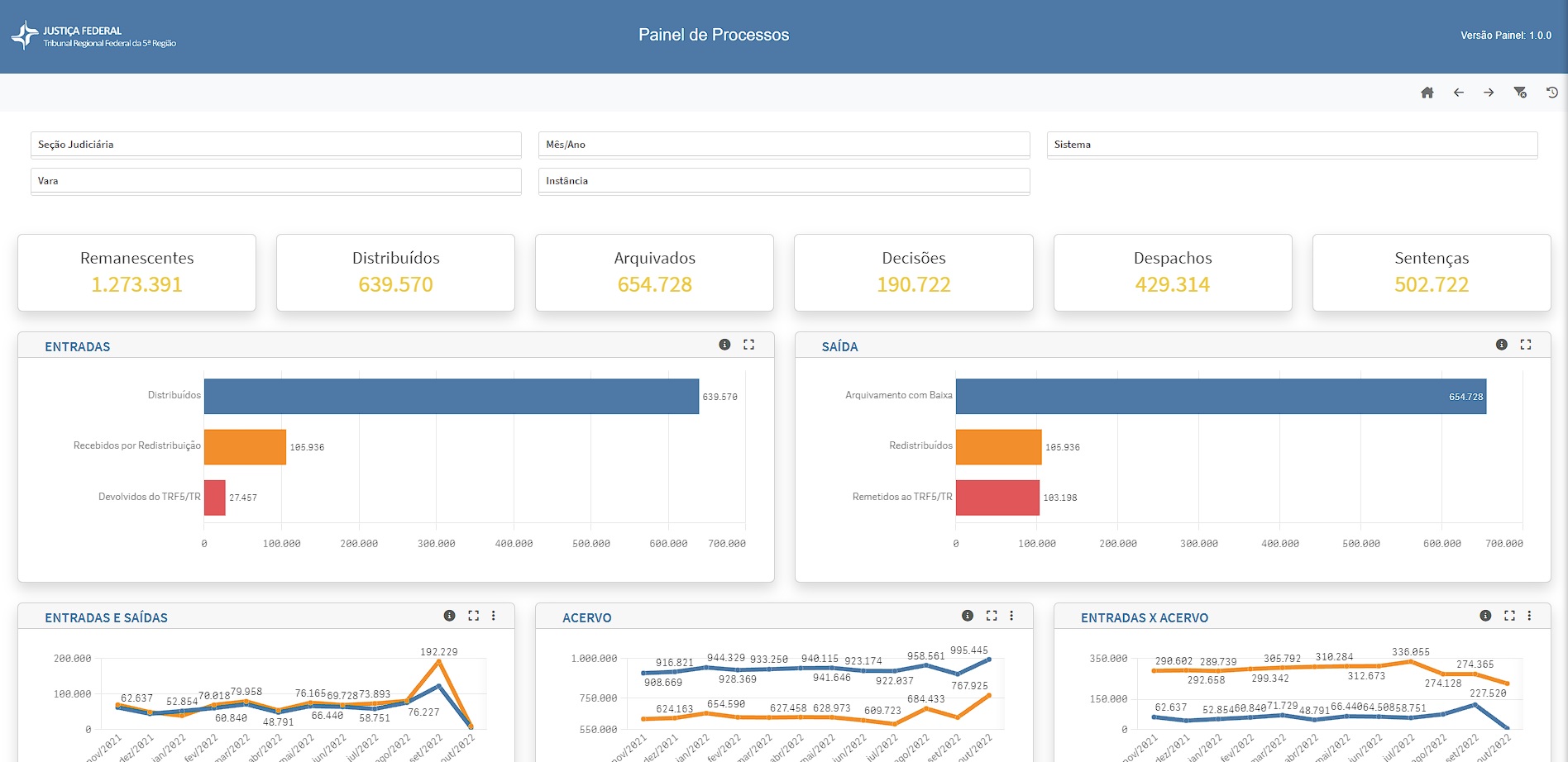Open info icon on SAÍDA chart
1568x762 pixels.
point(1502,345)
